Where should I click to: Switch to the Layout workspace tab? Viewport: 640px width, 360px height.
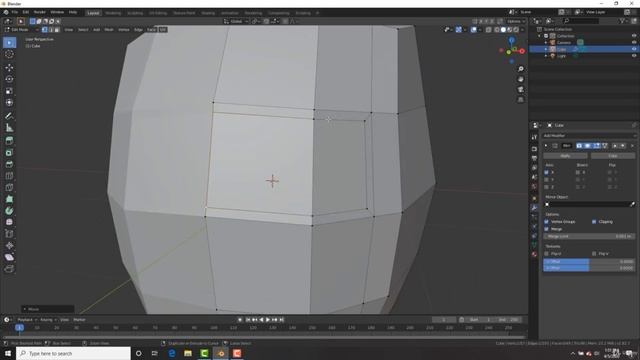point(93,13)
